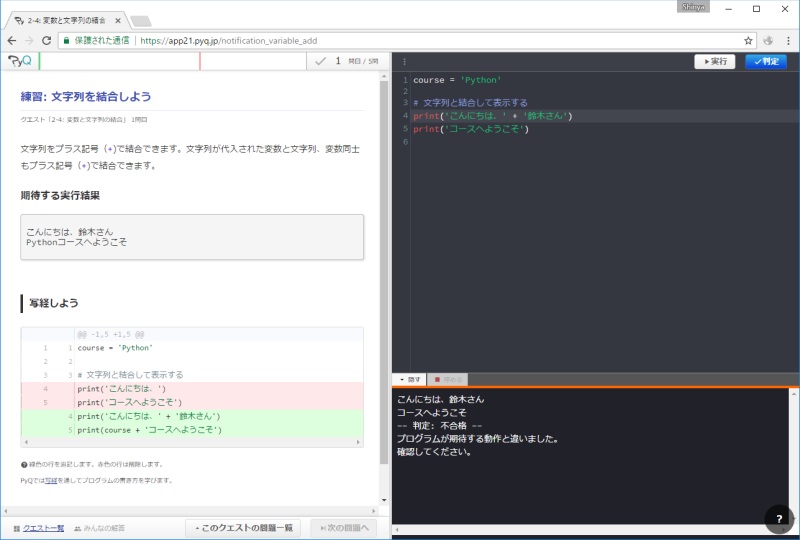Click green diff line print(course + ...)
This screenshot has height=540, width=800.
(192, 430)
